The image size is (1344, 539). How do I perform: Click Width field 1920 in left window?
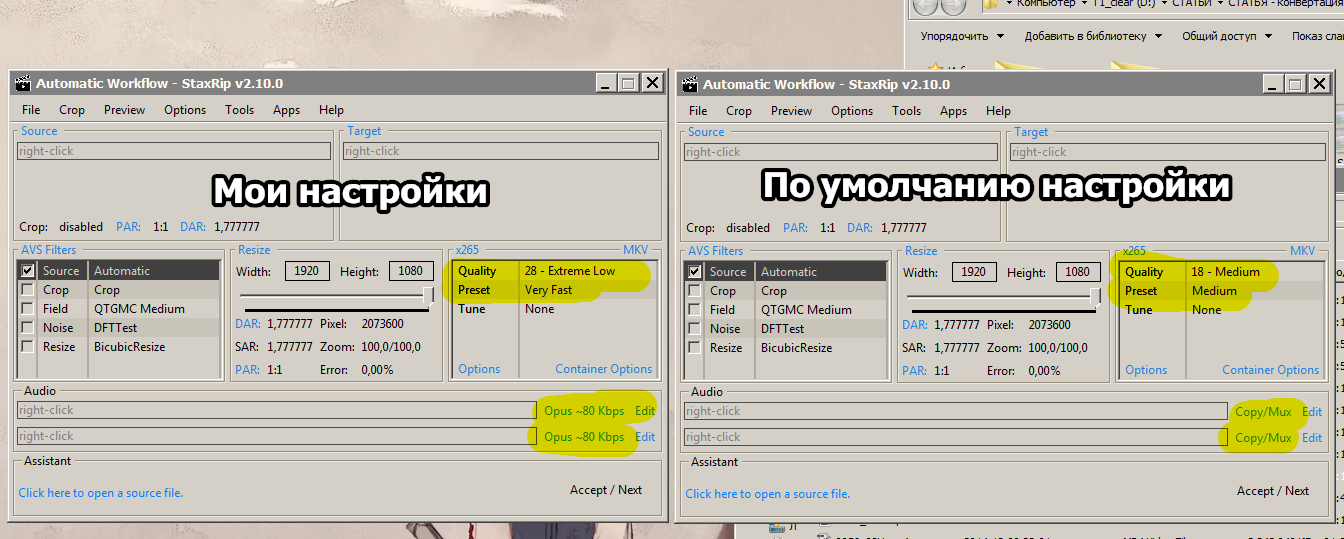307,271
